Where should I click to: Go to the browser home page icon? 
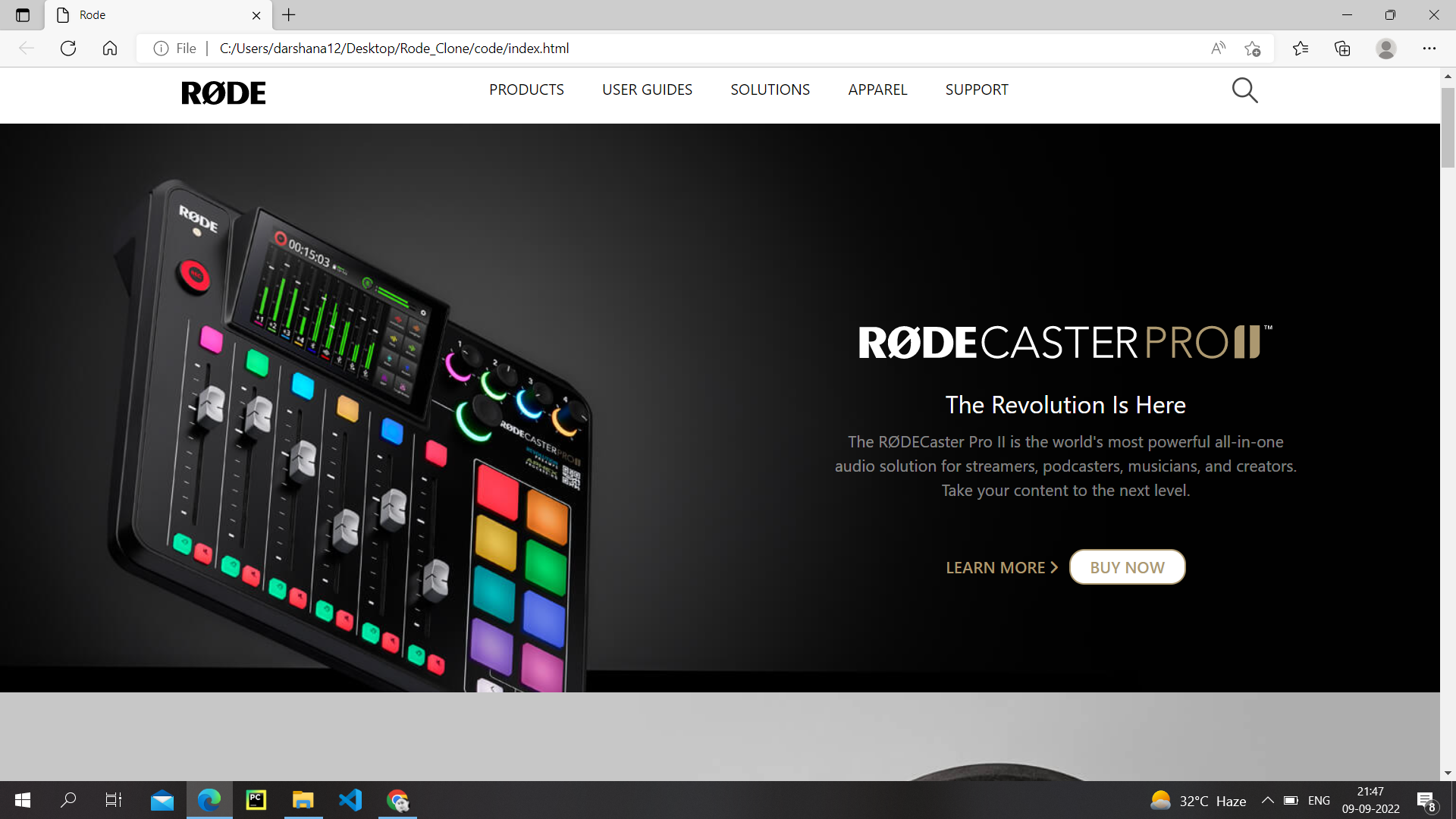coord(110,49)
